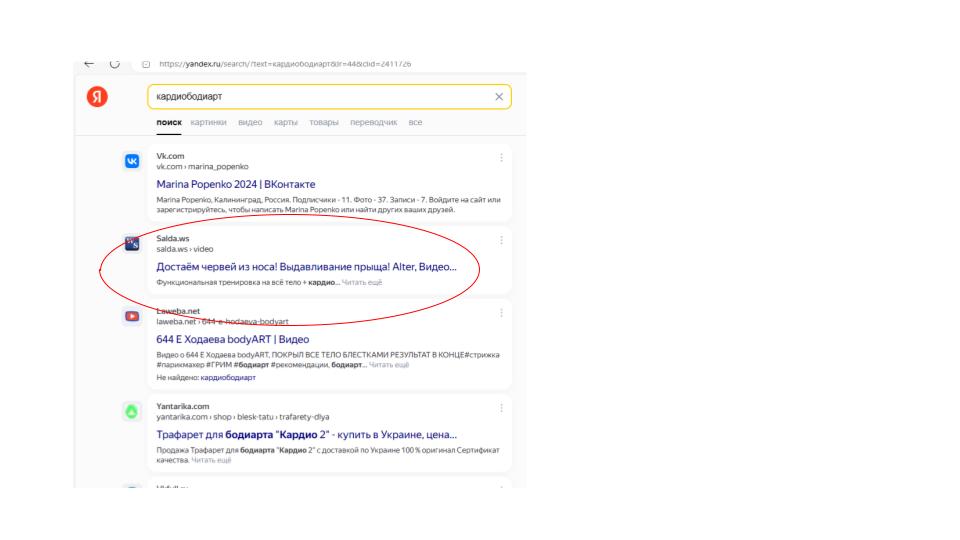Open Yandex home via red Я logo
The width and height of the screenshot is (960, 540).
pyautogui.click(x=97, y=97)
